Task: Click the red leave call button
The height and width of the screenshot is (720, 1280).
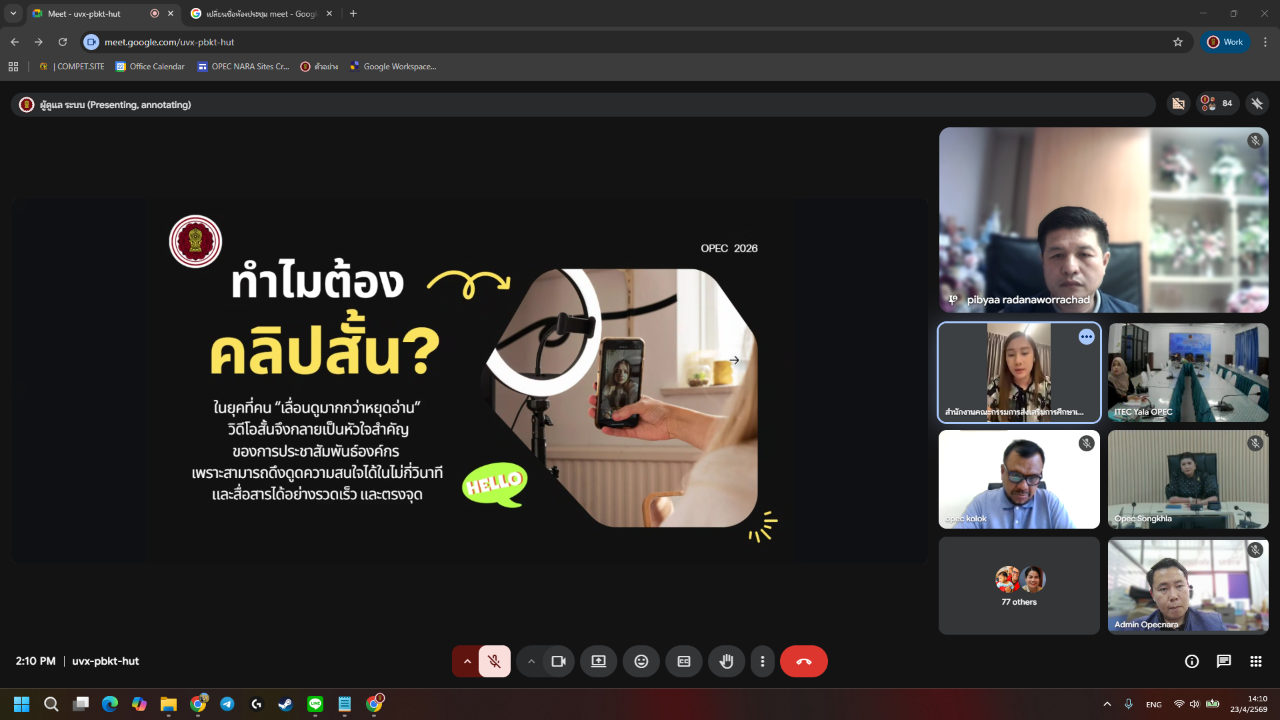Action: 803,661
